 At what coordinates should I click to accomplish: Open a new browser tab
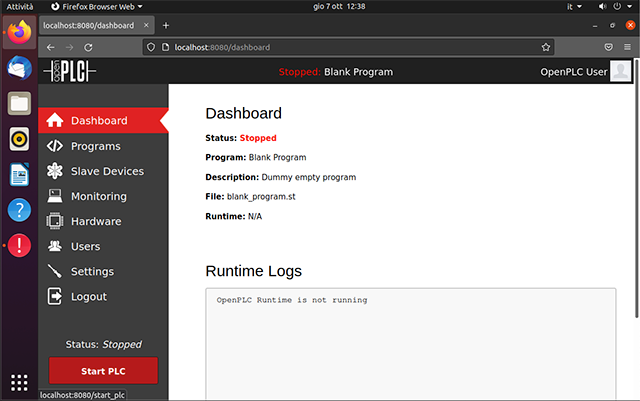(166, 24)
